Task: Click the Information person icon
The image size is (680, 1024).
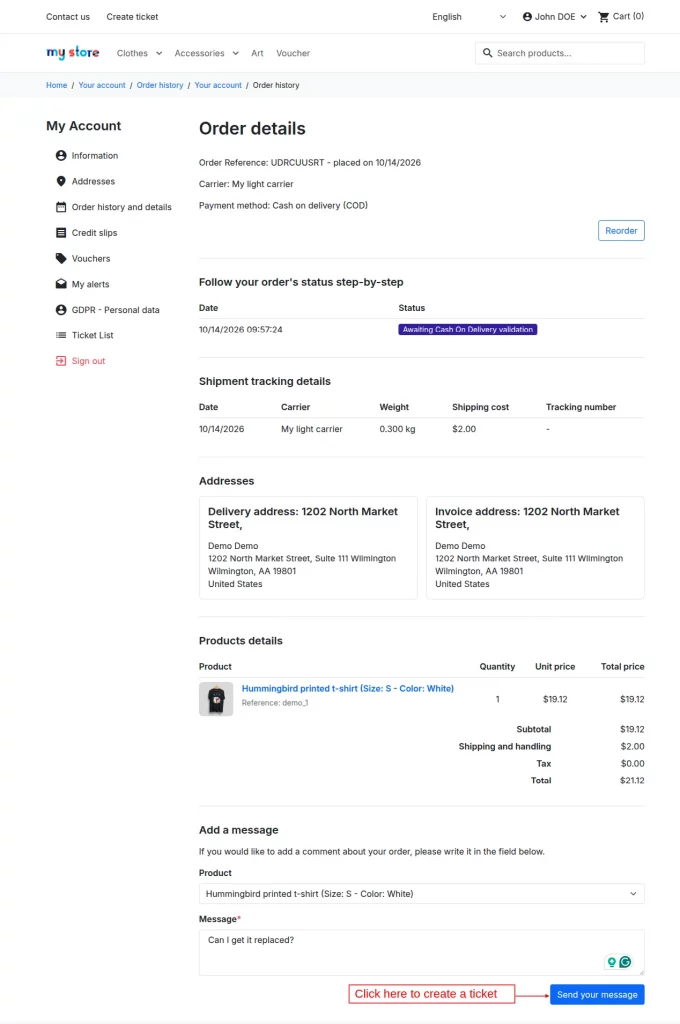Action: (61, 155)
